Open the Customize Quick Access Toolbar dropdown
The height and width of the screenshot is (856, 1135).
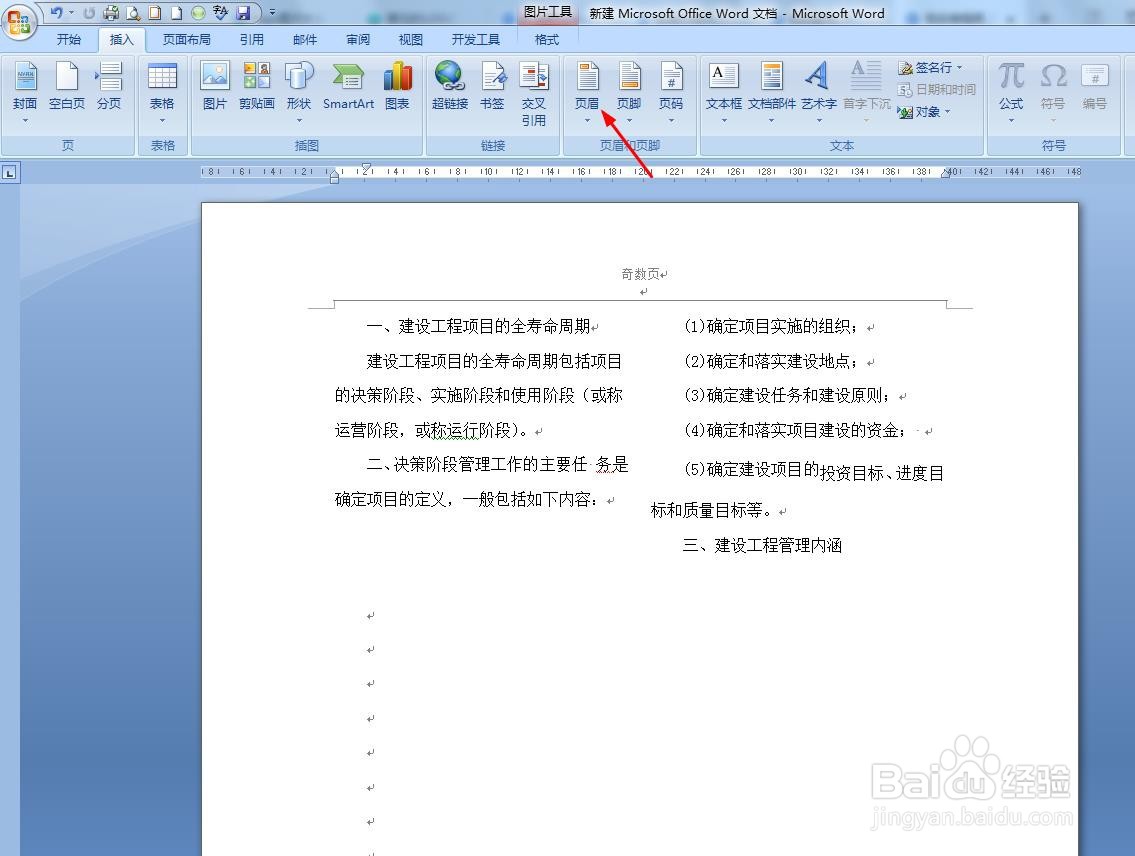tap(272, 12)
